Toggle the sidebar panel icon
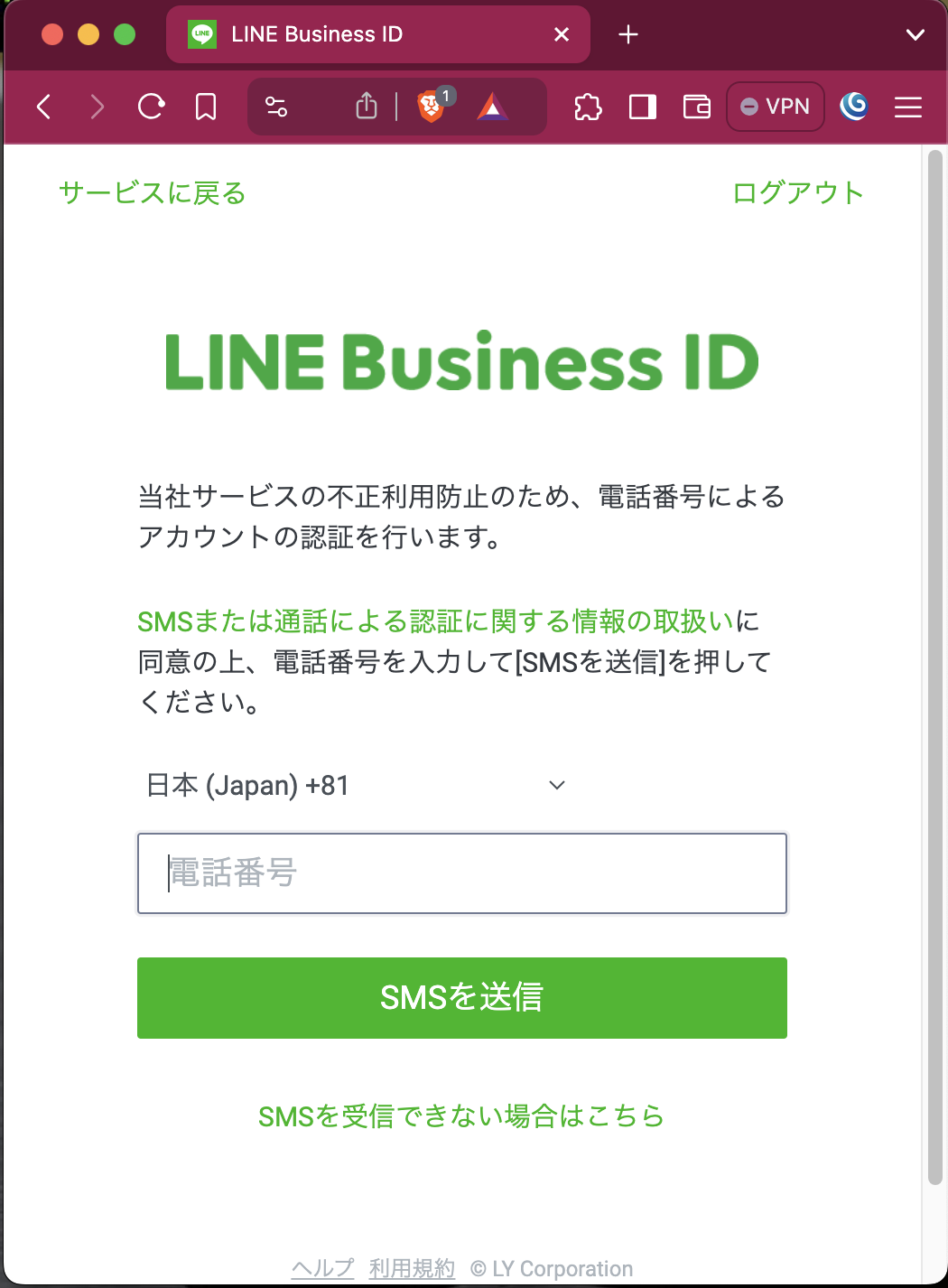 [x=643, y=107]
